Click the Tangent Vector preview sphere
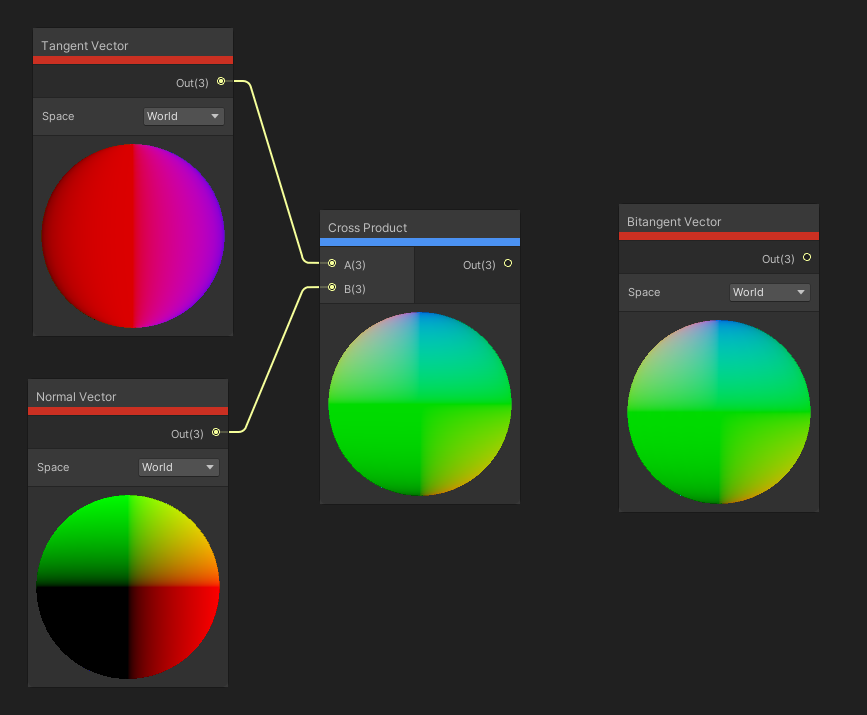This screenshot has height=715, width=867. click(x=133, y=236)
